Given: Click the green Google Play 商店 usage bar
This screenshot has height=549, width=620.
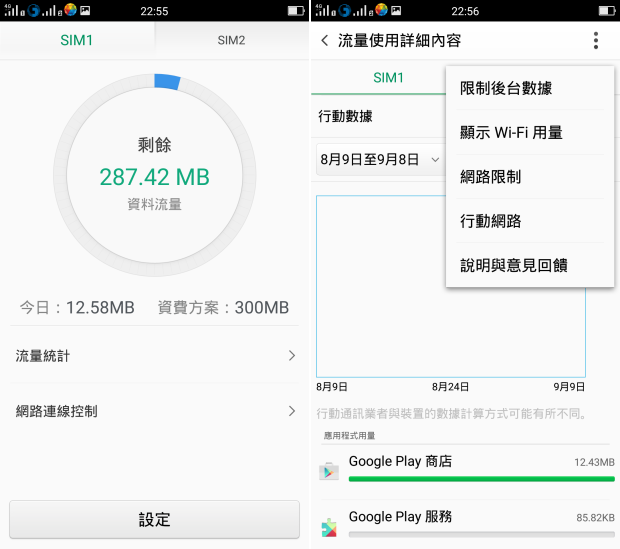Looking at the screenshot, I should (482, 479).
